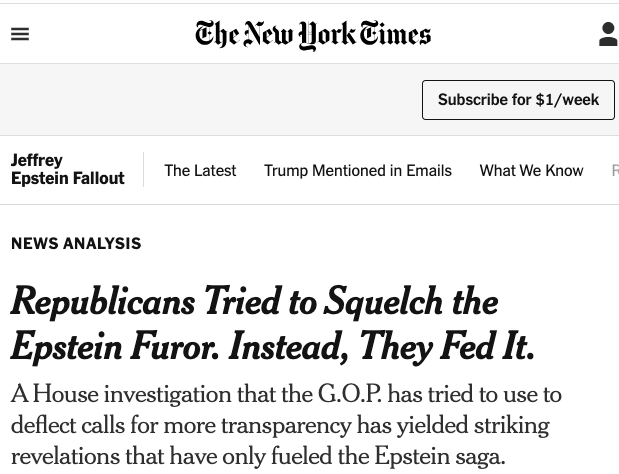
Task: Click the word "revelations" in the summary
Action: tap(73, 456)
